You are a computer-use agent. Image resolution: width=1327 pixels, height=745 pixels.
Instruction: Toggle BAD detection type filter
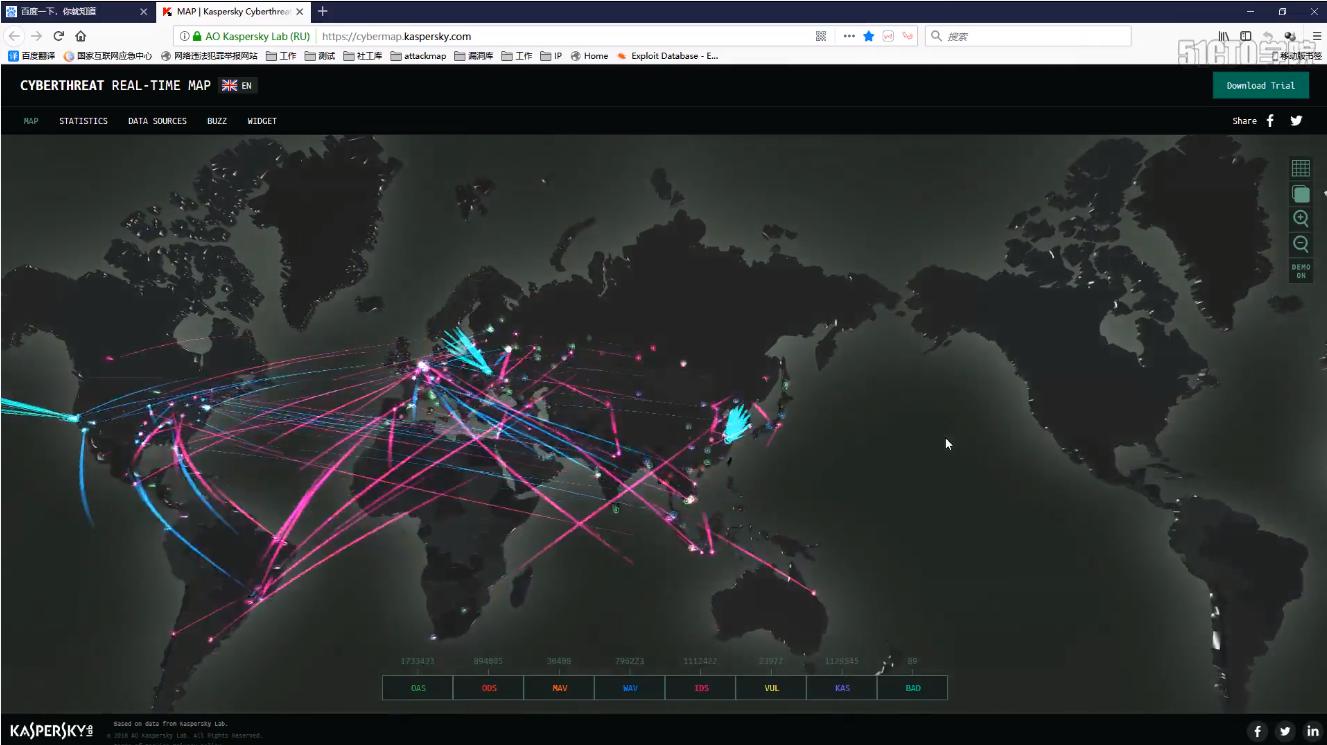(x=912, y=688)
